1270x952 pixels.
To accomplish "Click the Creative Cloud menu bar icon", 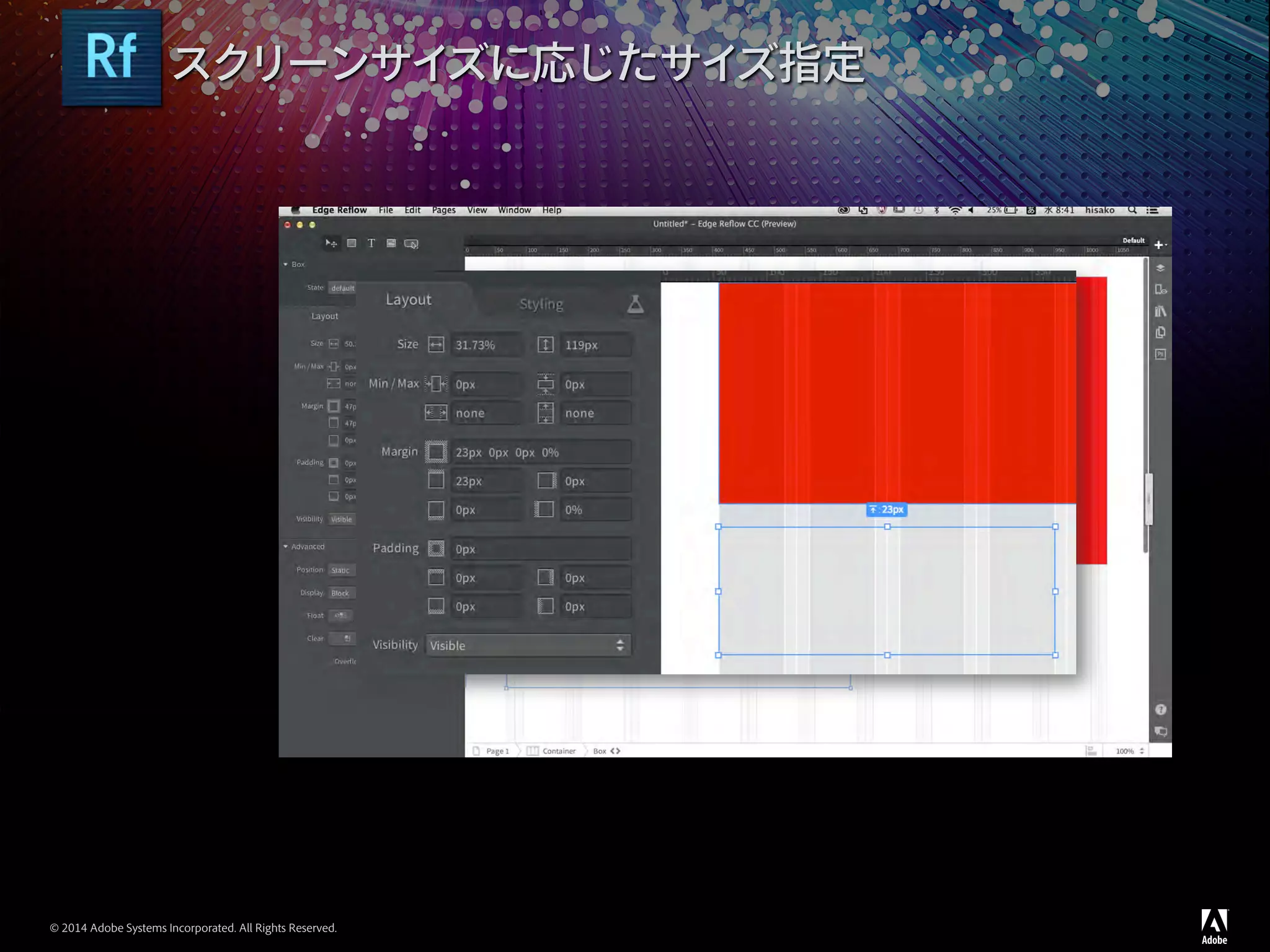I will pyautogui.click(x=843, y=211).
